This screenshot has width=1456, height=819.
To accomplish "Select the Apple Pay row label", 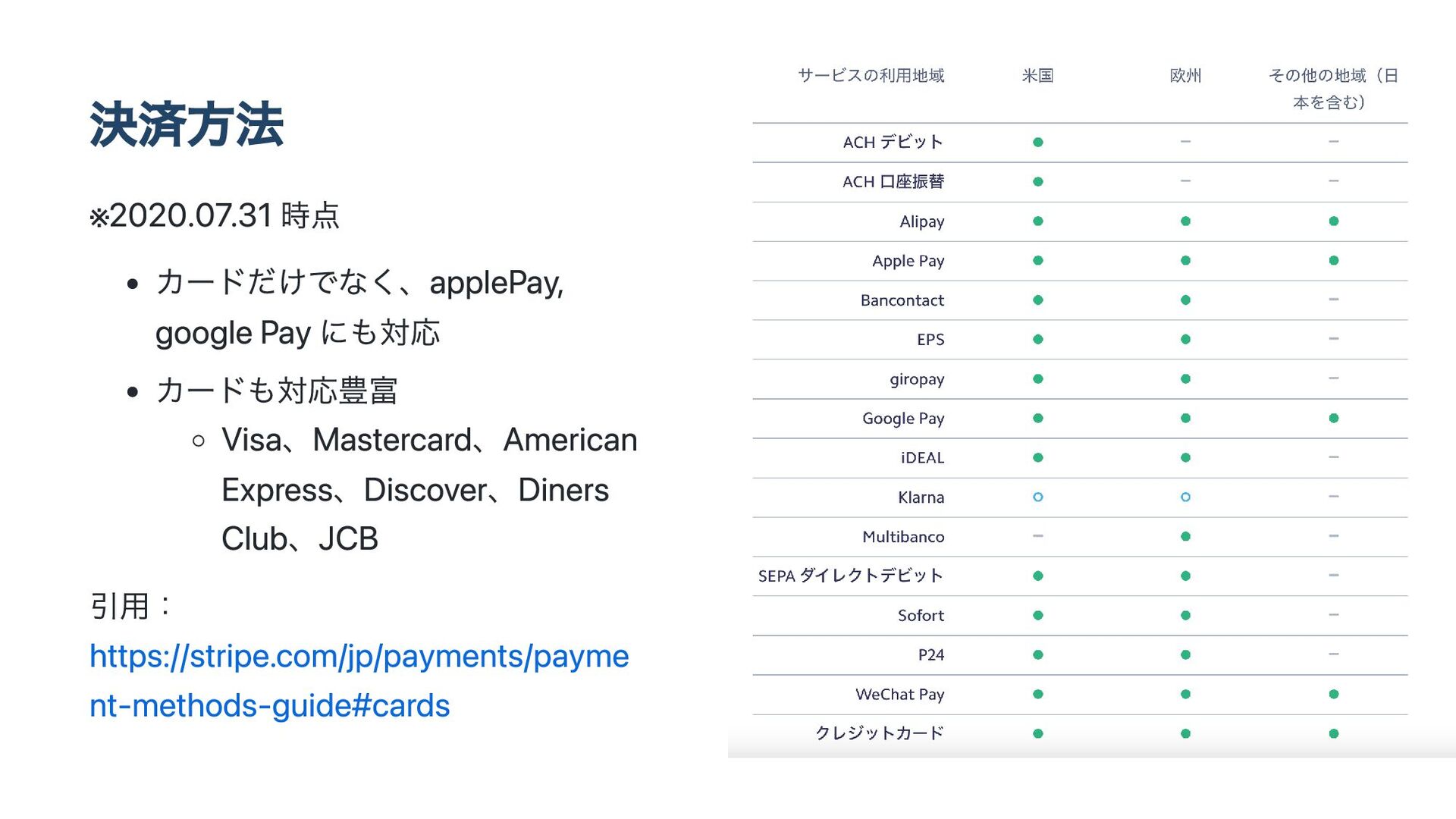I will coord(908,261).
